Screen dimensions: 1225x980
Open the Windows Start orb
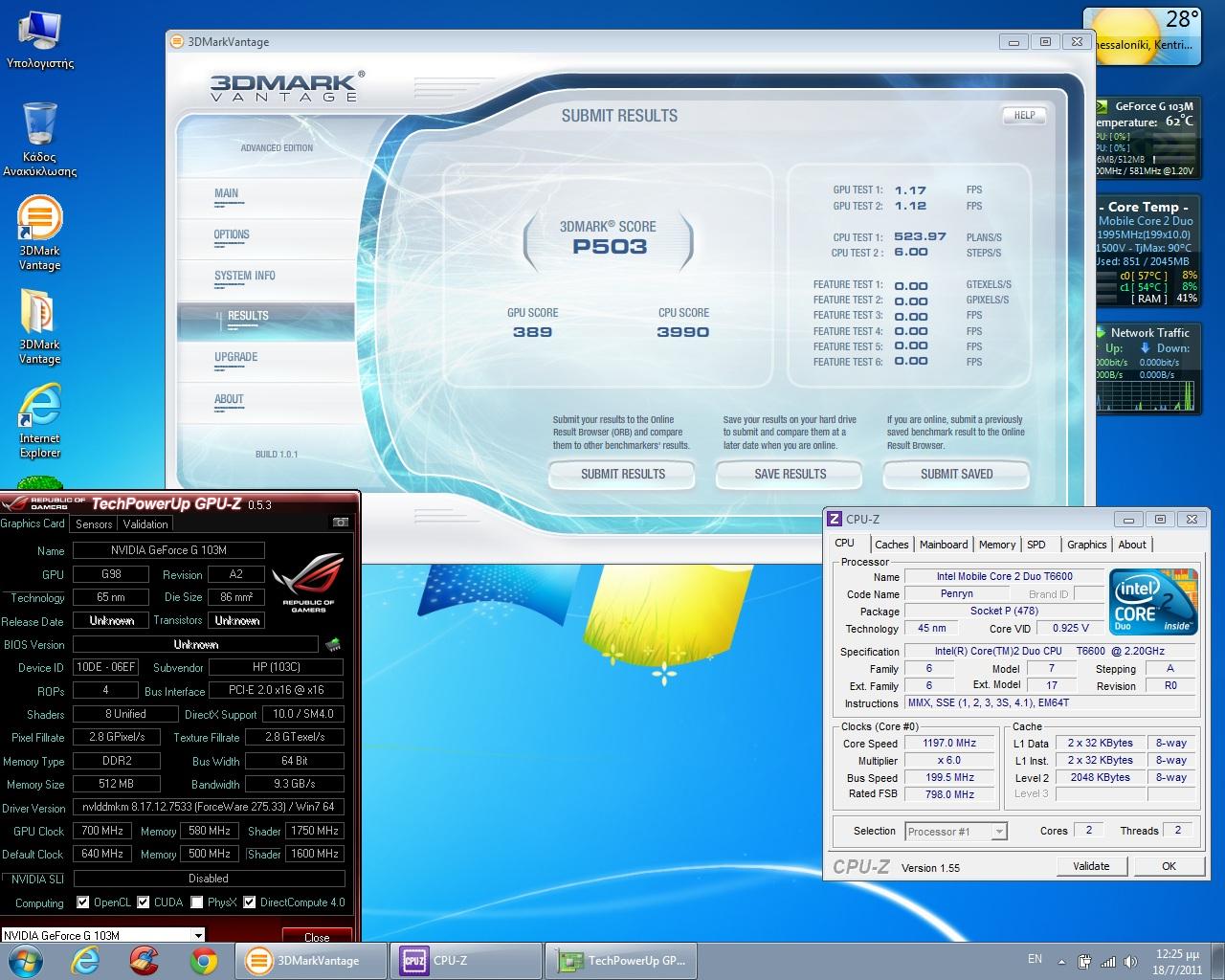click(26, 960)
